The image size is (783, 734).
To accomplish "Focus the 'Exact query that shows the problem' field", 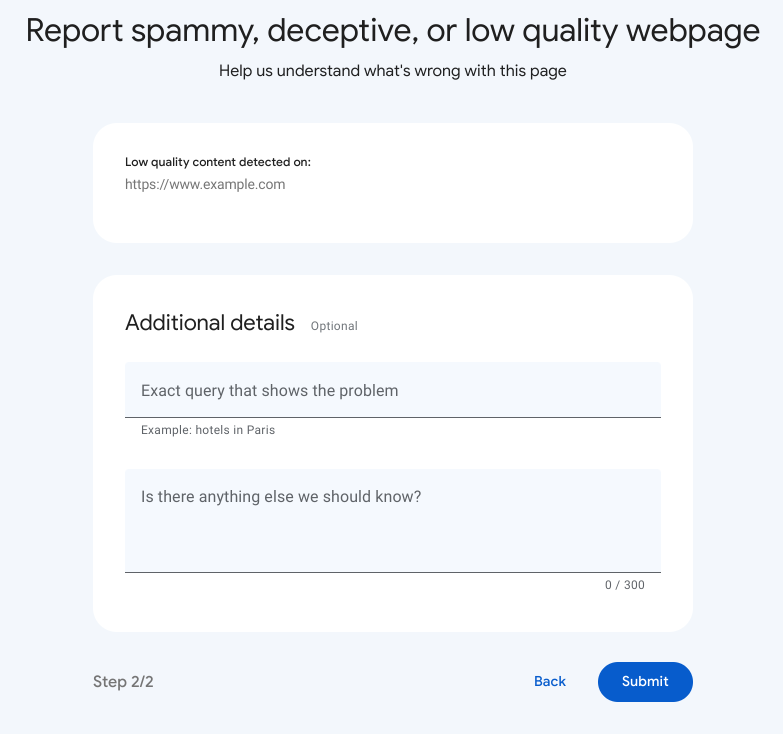I will (392, 390).
